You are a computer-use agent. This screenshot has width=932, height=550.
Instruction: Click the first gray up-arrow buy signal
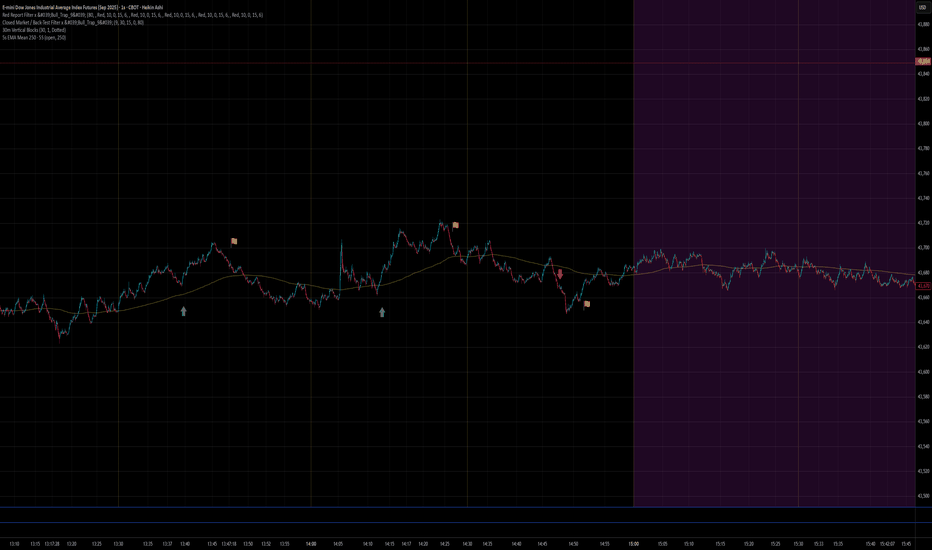(184, 311)
